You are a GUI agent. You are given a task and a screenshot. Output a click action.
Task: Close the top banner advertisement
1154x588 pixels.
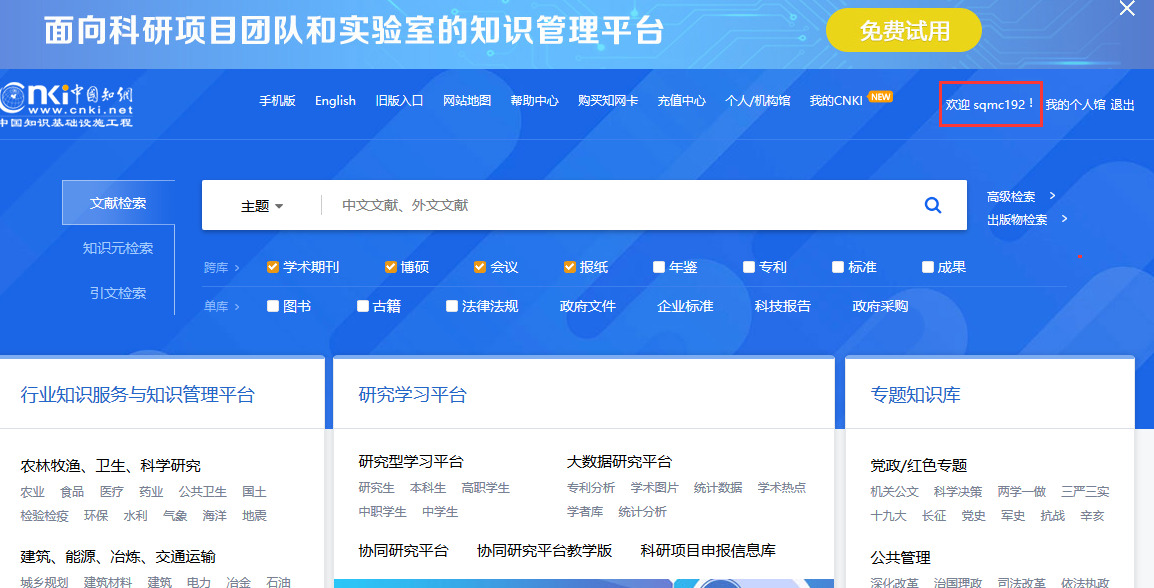1127,9
